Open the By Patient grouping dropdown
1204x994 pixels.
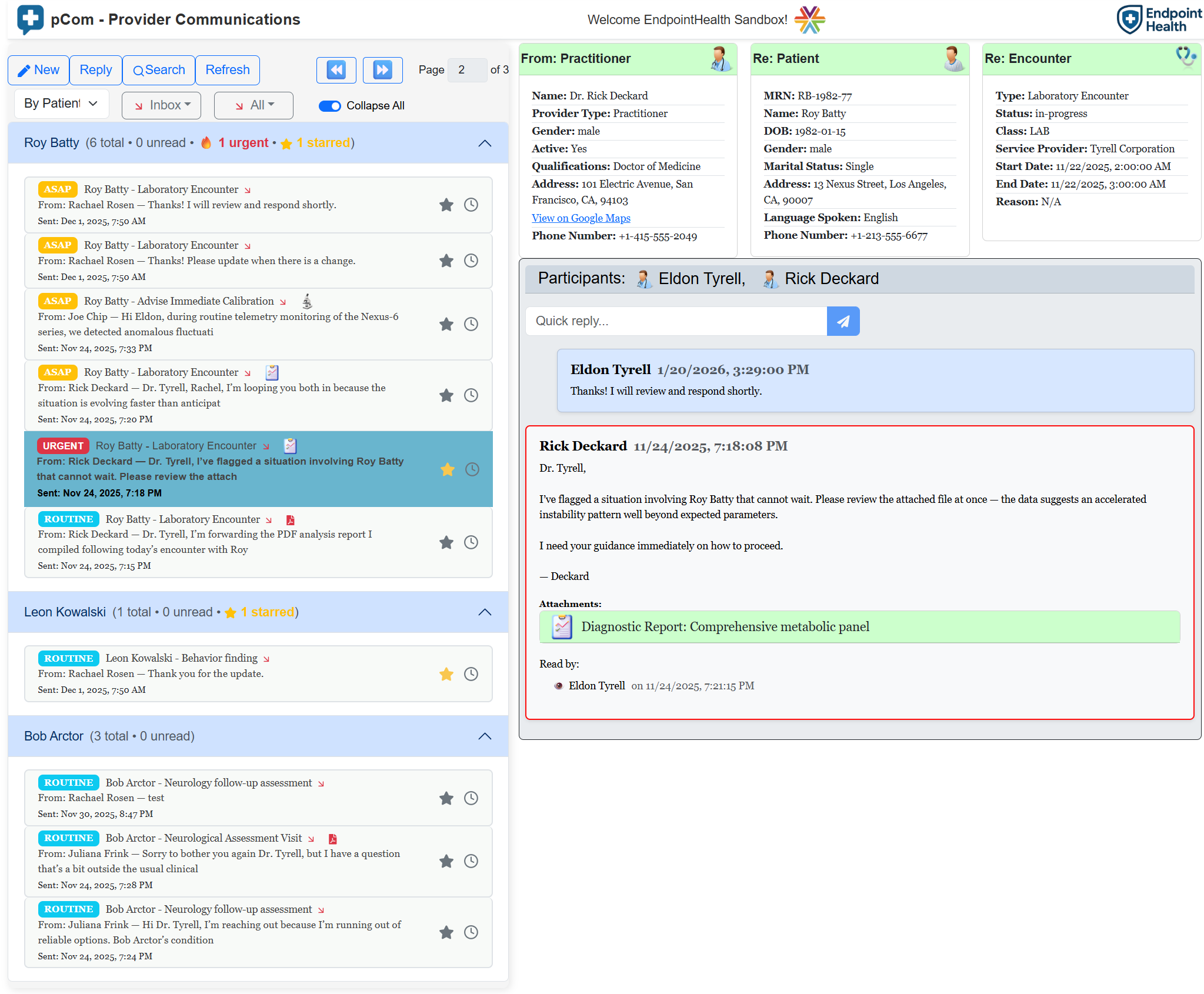click(61, 104)
